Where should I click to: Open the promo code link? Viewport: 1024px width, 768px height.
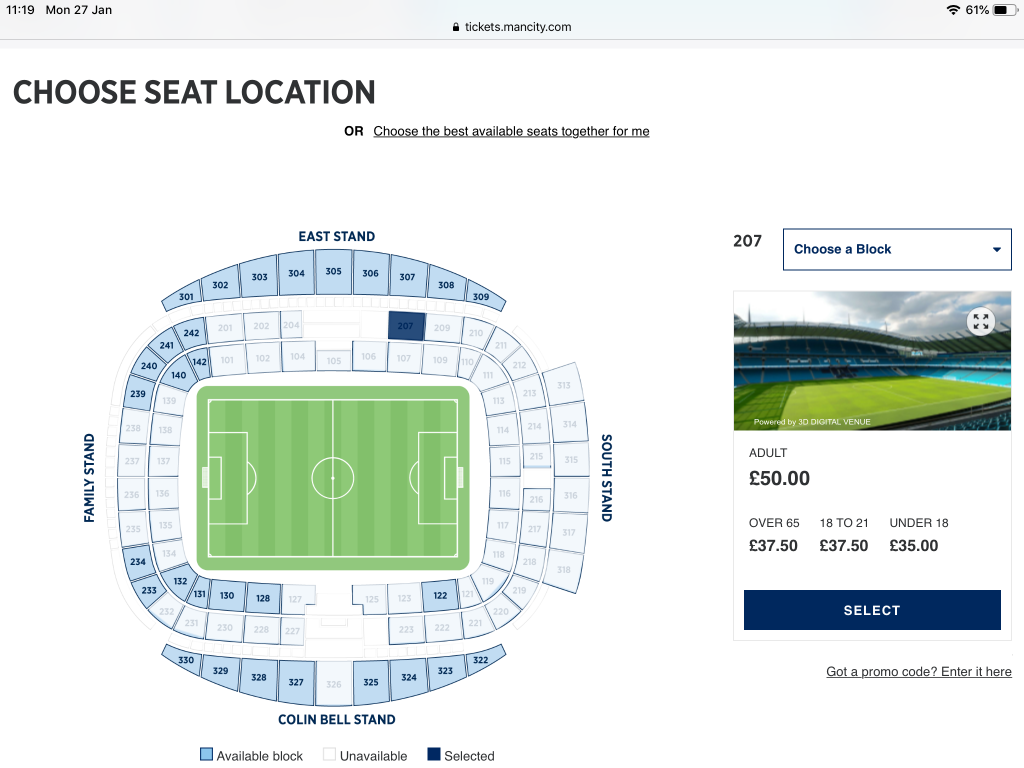point(918,671)
